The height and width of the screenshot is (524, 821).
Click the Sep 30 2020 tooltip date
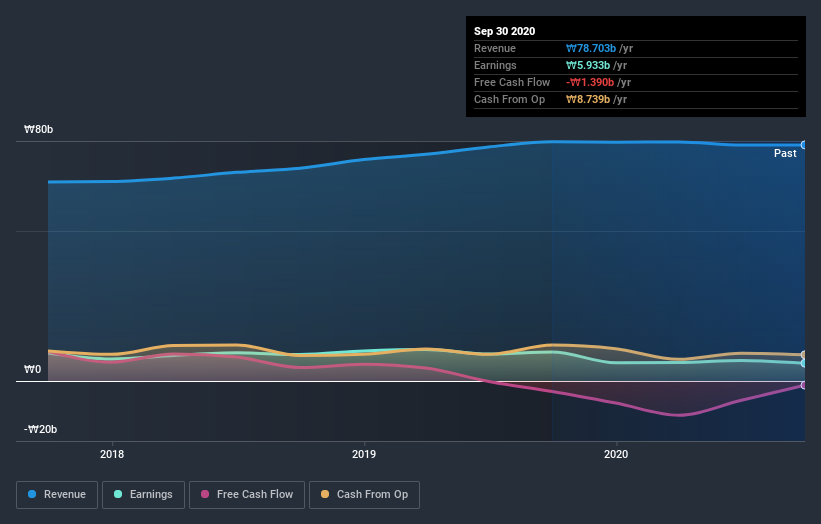pyautogui.click(x=504, y=31)
